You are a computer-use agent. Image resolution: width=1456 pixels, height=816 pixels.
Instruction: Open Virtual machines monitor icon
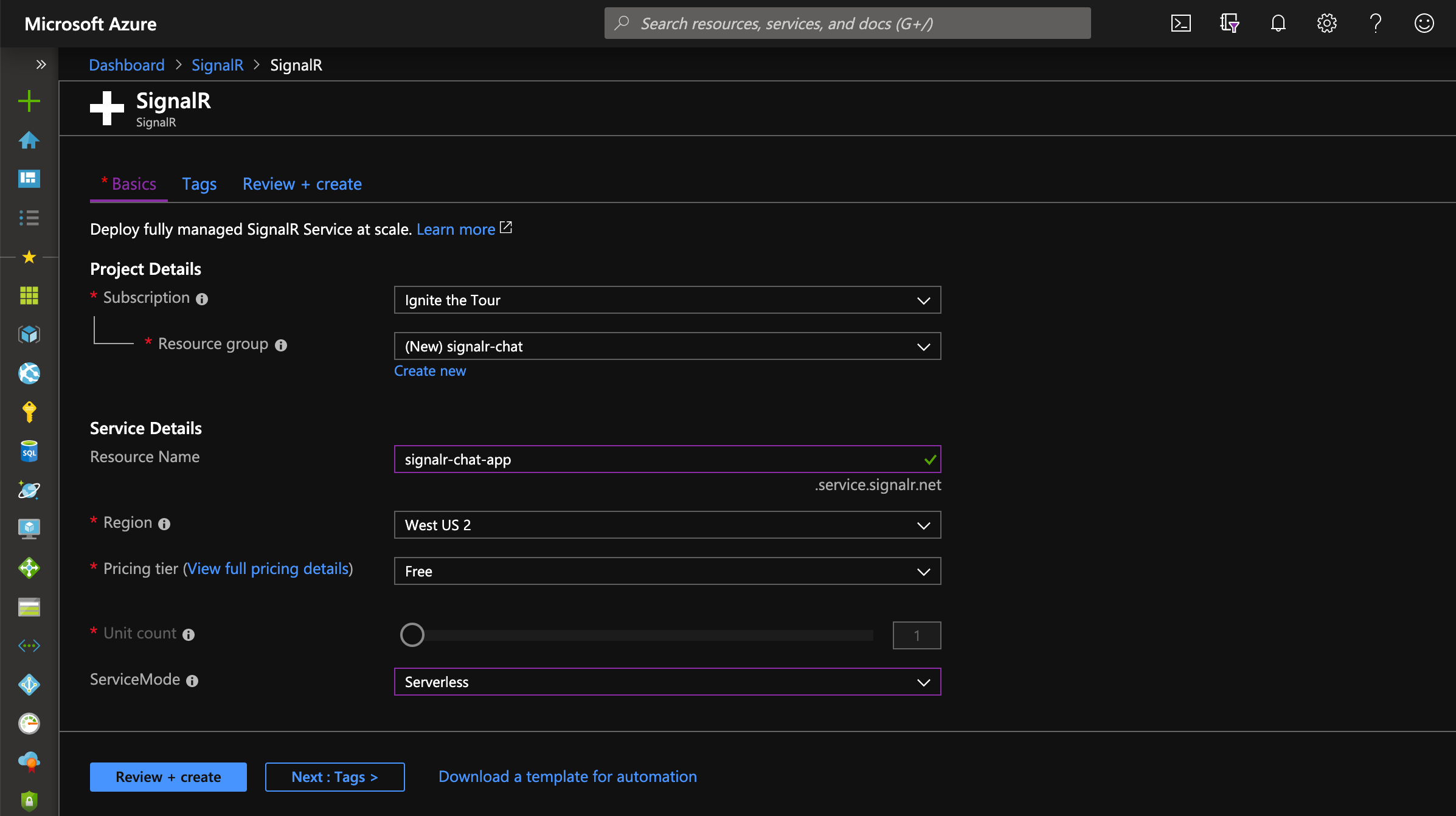click(x=29, y=529)
